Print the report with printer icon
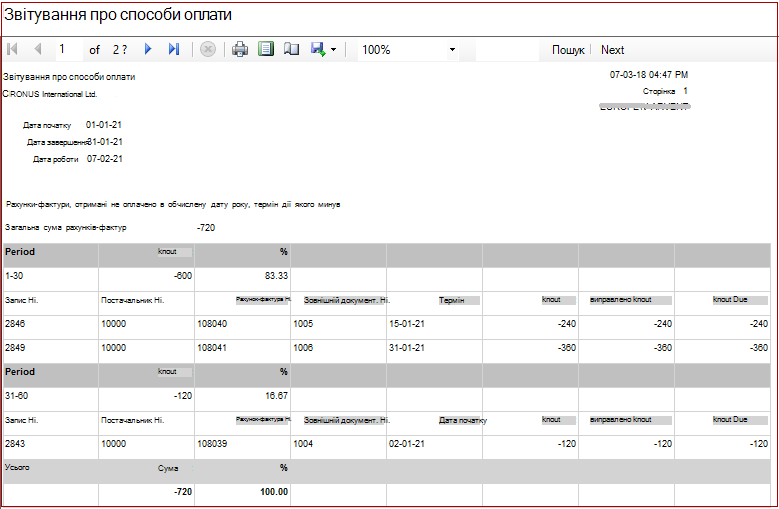Viewport: 779px width, 509px height. point(240,49)
